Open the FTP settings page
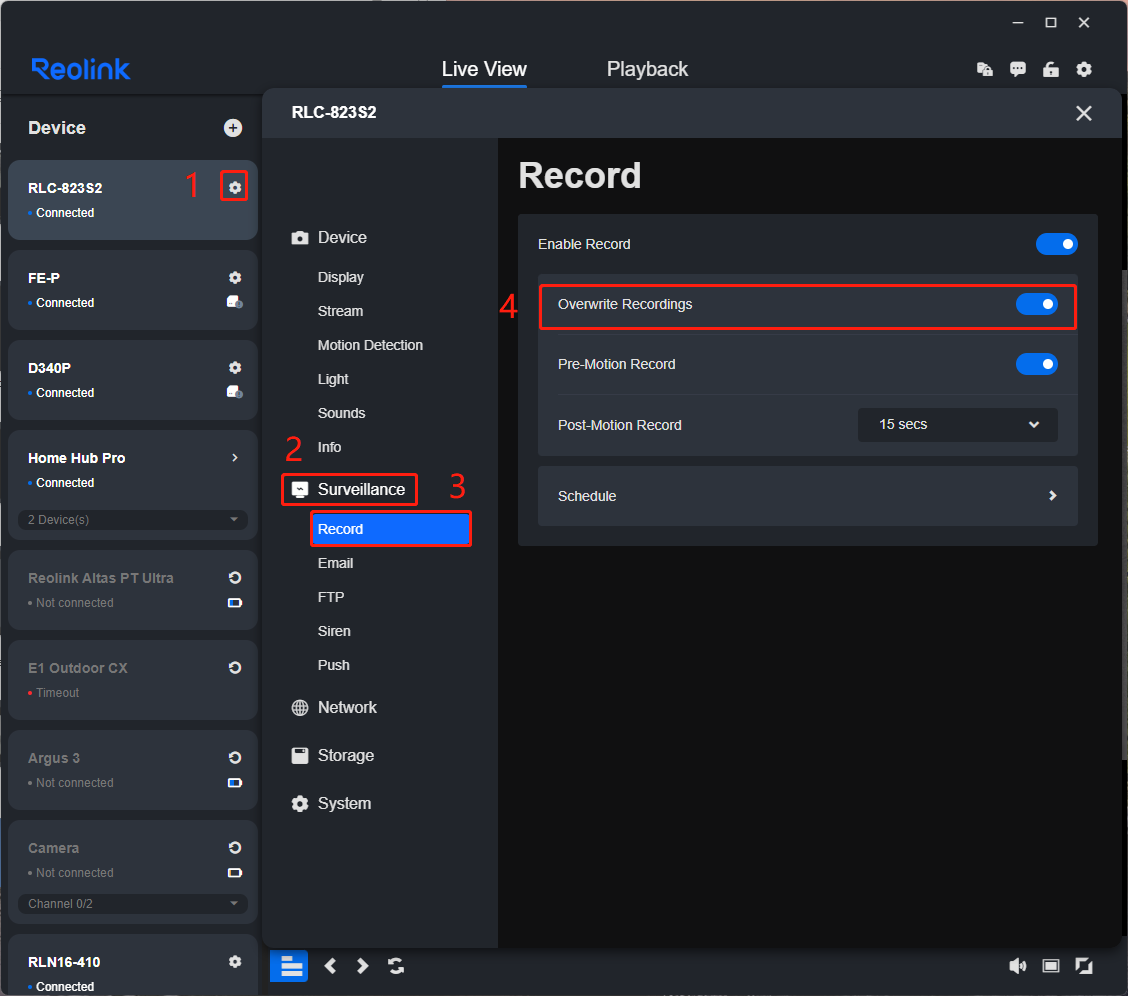 click(x=331, y=597)
